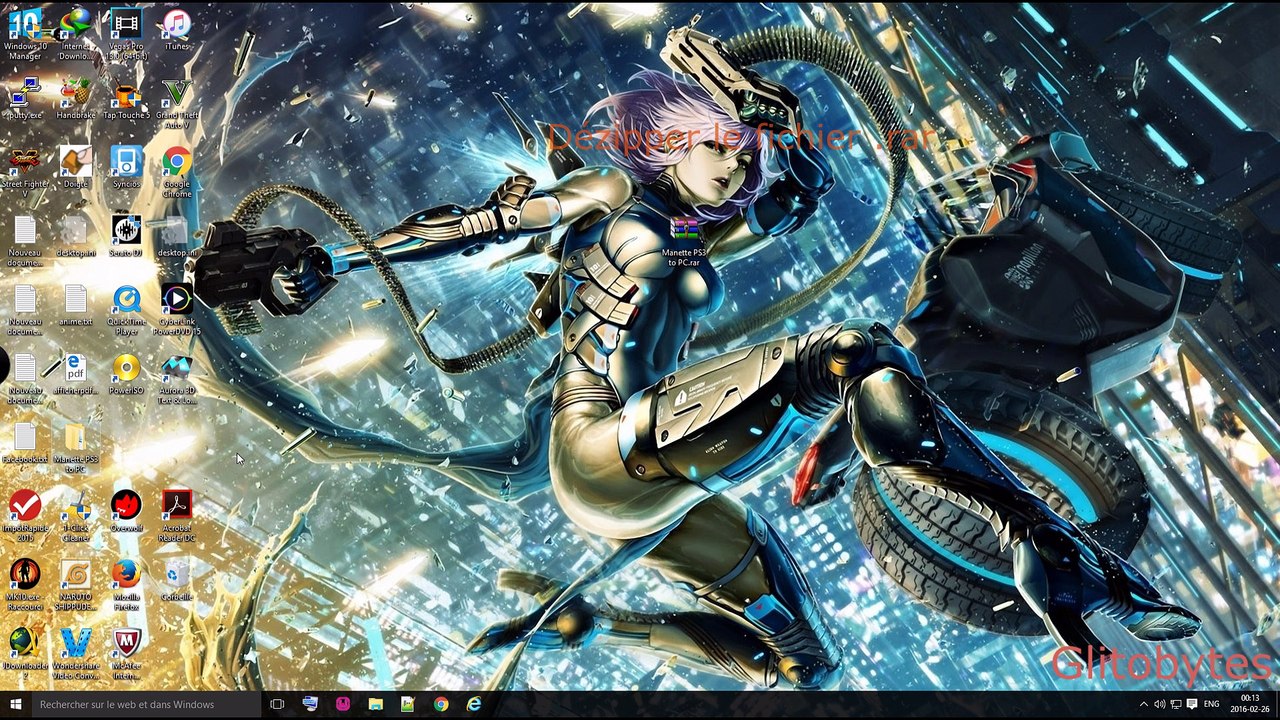Select the MK10.exe Raccourci shortcut
1280x720 pixels.
(25, 585)
